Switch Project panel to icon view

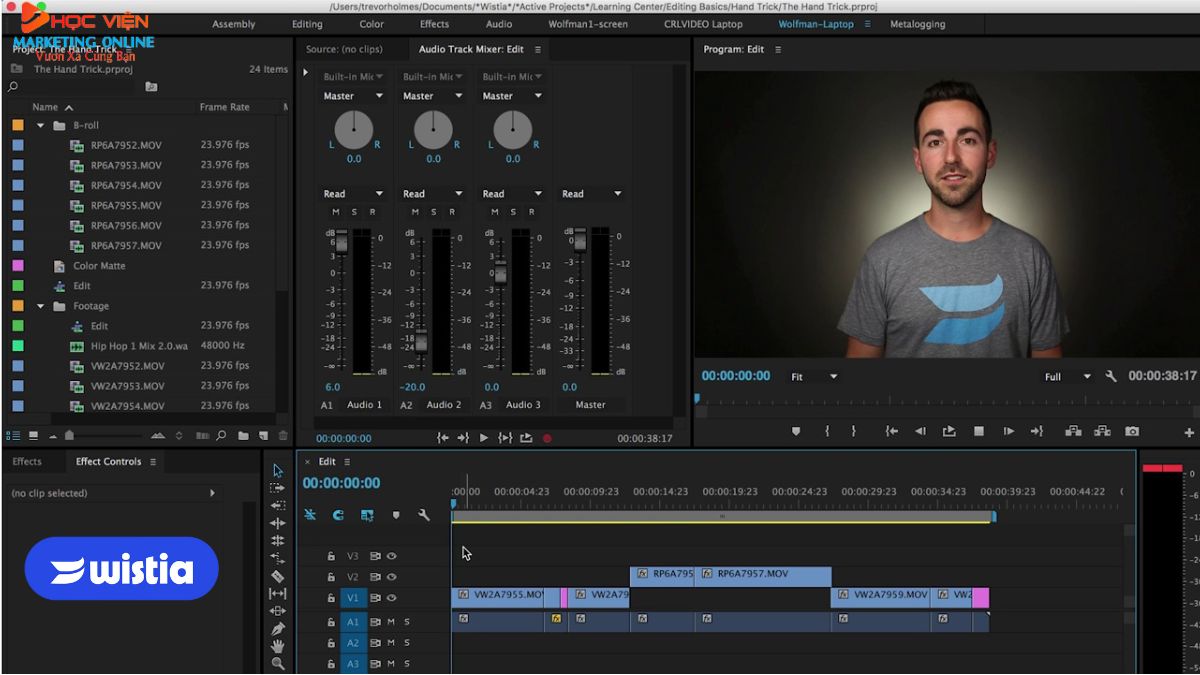[33, 436]
